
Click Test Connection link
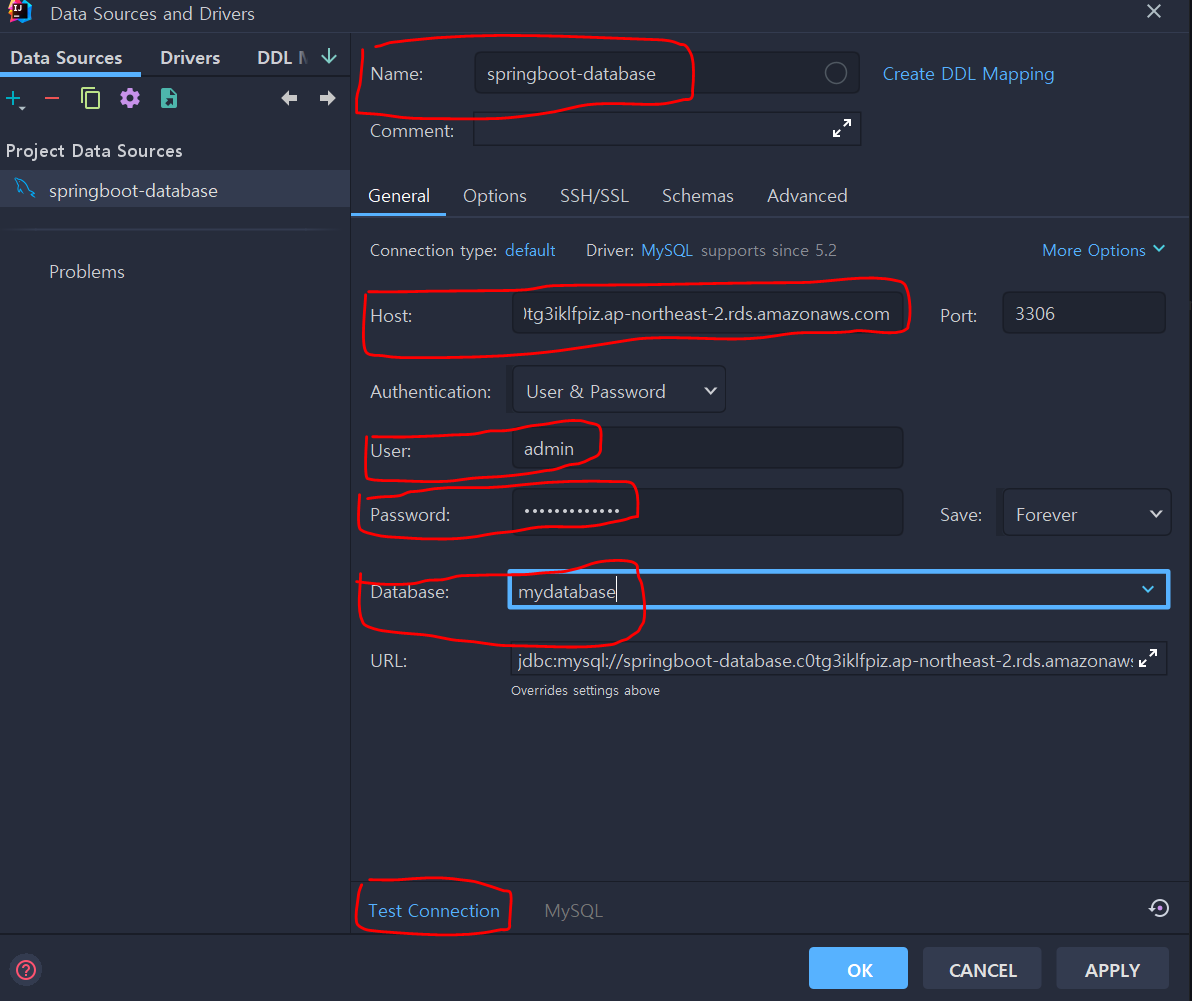(433, 911)
